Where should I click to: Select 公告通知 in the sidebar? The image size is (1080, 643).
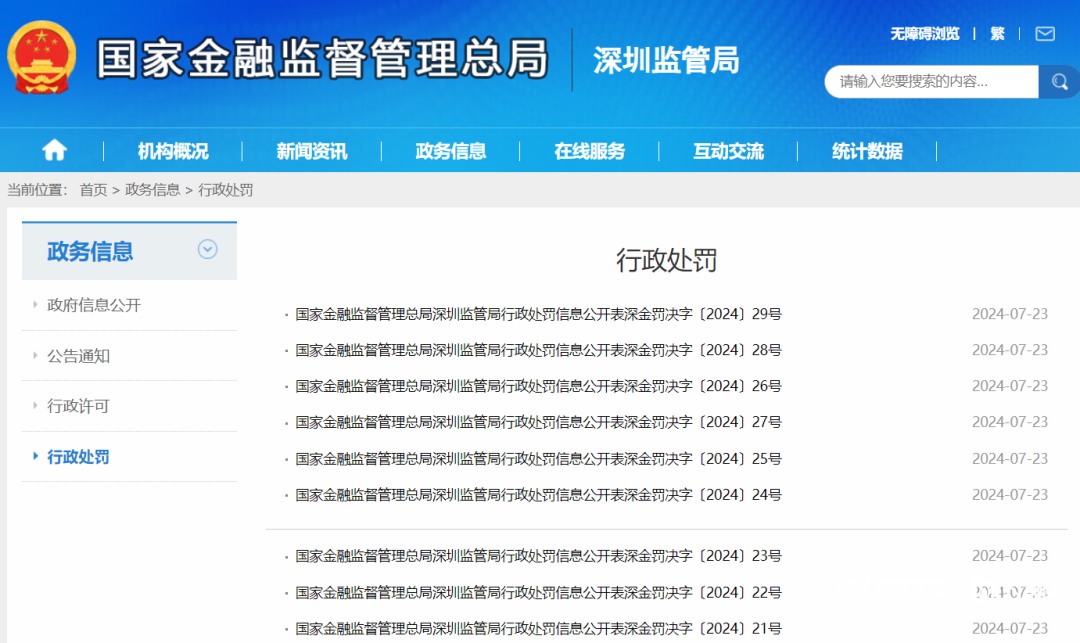78,356
